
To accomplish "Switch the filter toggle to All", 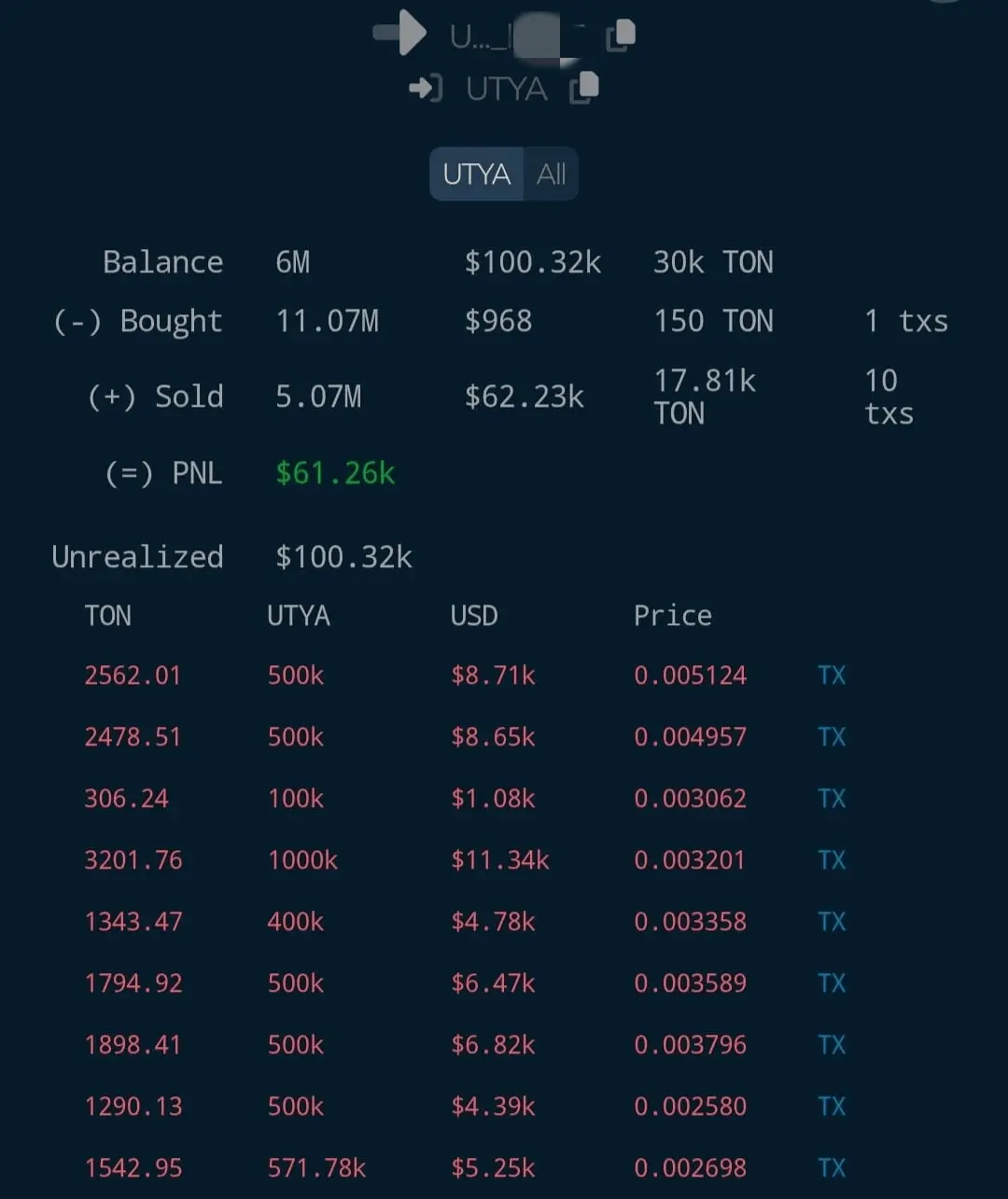I will point(552,174).
